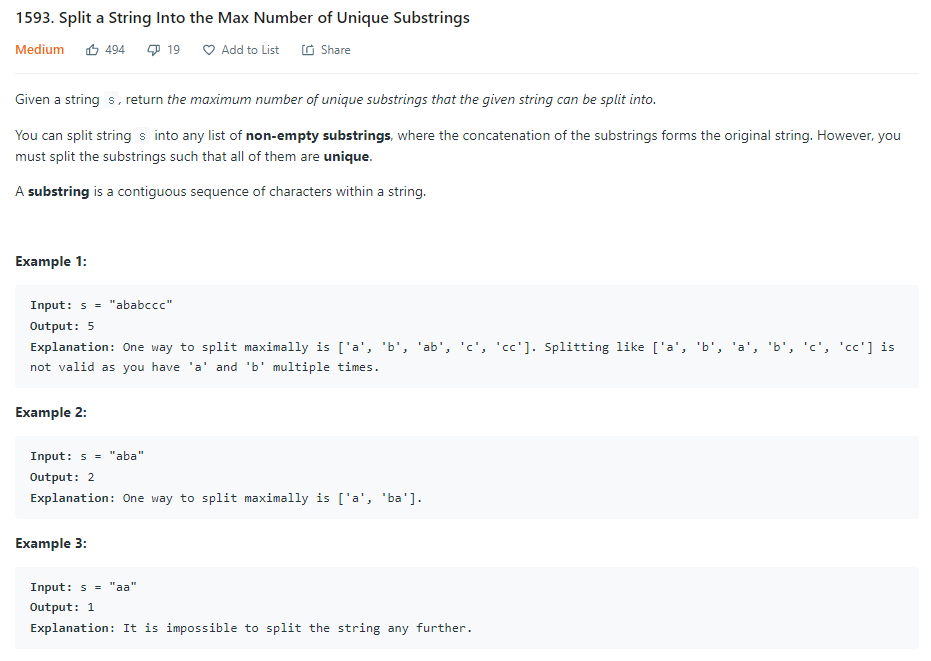Click the Example 2 heading
Screen dimensions: 931x661
click(51, 412)
